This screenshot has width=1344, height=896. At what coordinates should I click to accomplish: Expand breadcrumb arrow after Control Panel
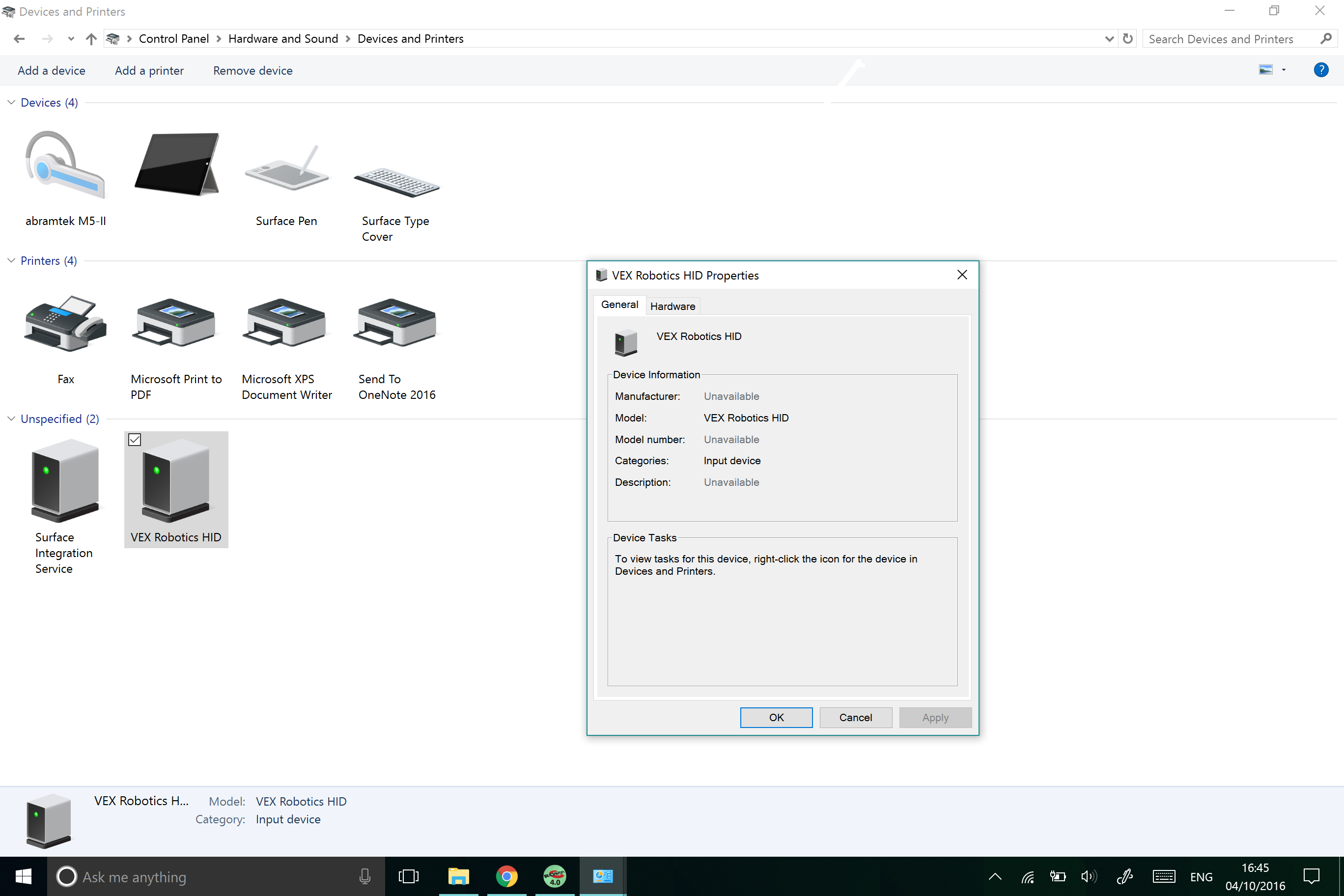click(218, 38)
